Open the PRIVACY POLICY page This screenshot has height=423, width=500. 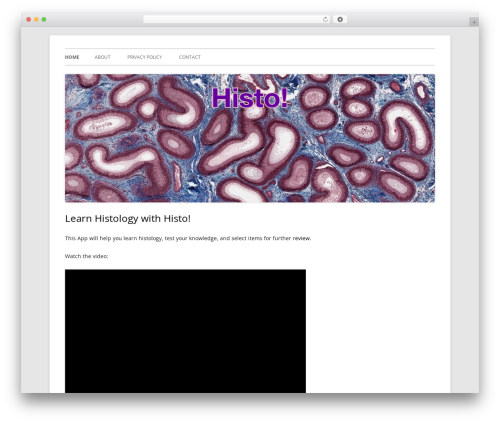coord(144,57)
